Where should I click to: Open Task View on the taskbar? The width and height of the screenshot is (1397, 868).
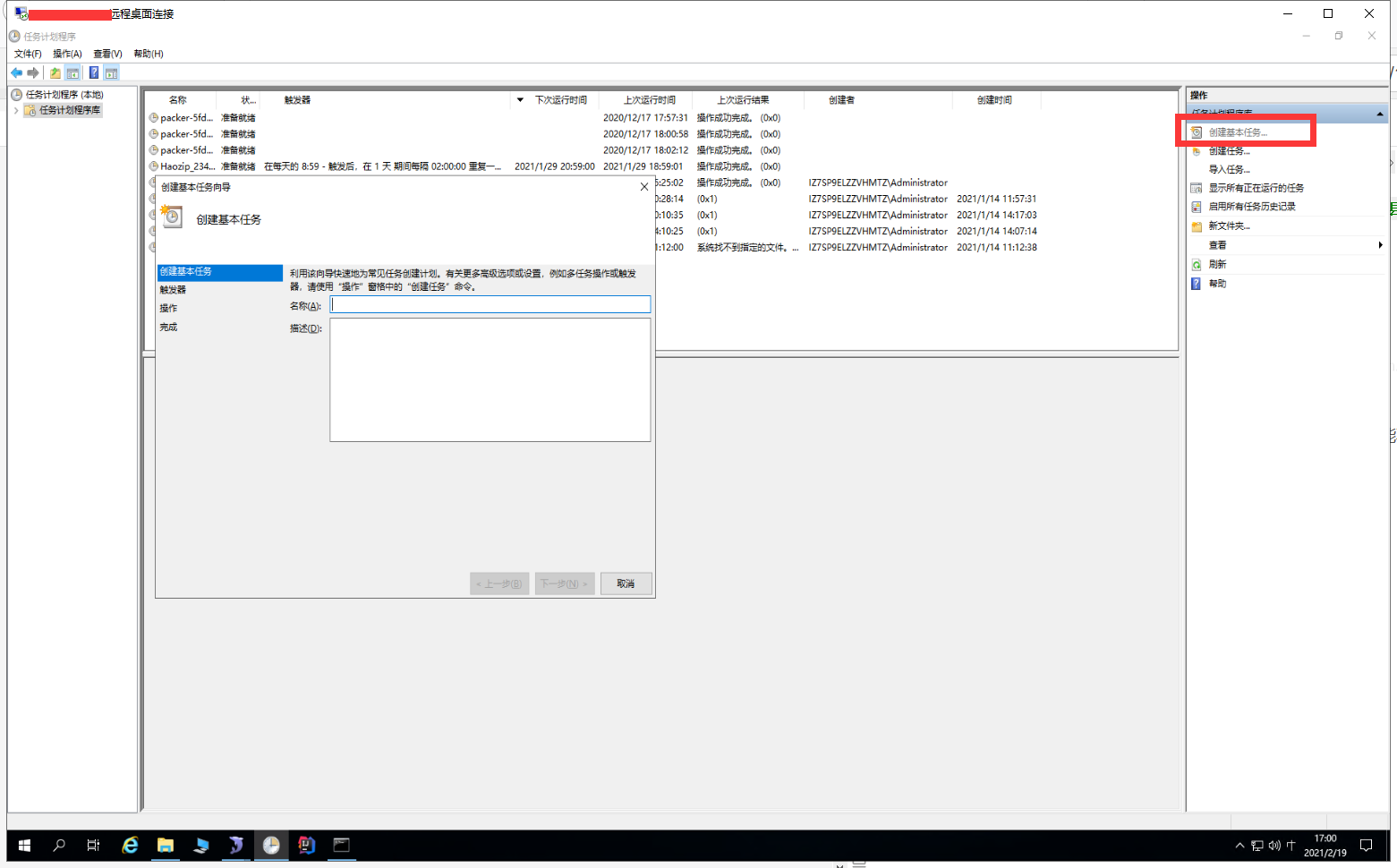[93, 845]
